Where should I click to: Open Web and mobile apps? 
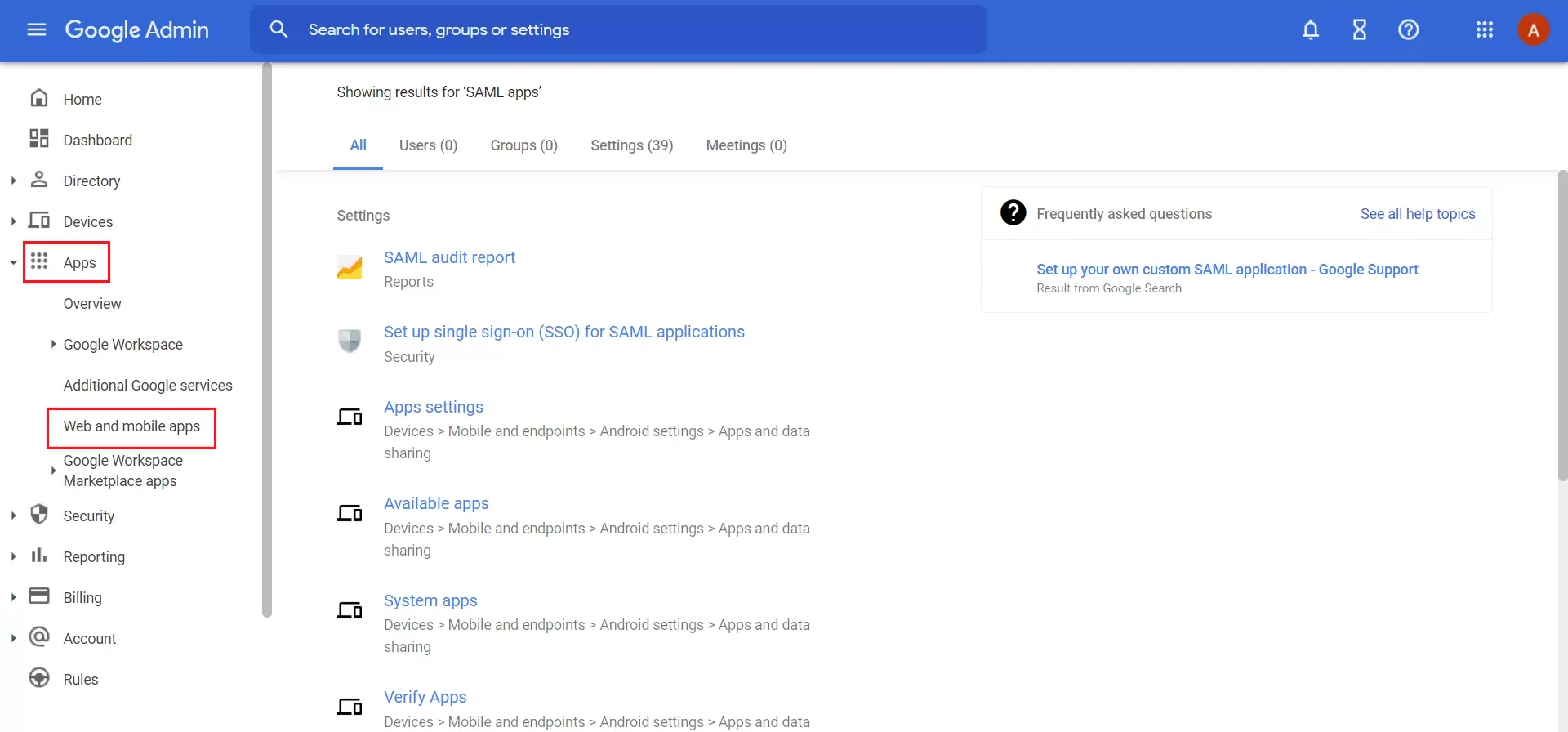point(131,426)
